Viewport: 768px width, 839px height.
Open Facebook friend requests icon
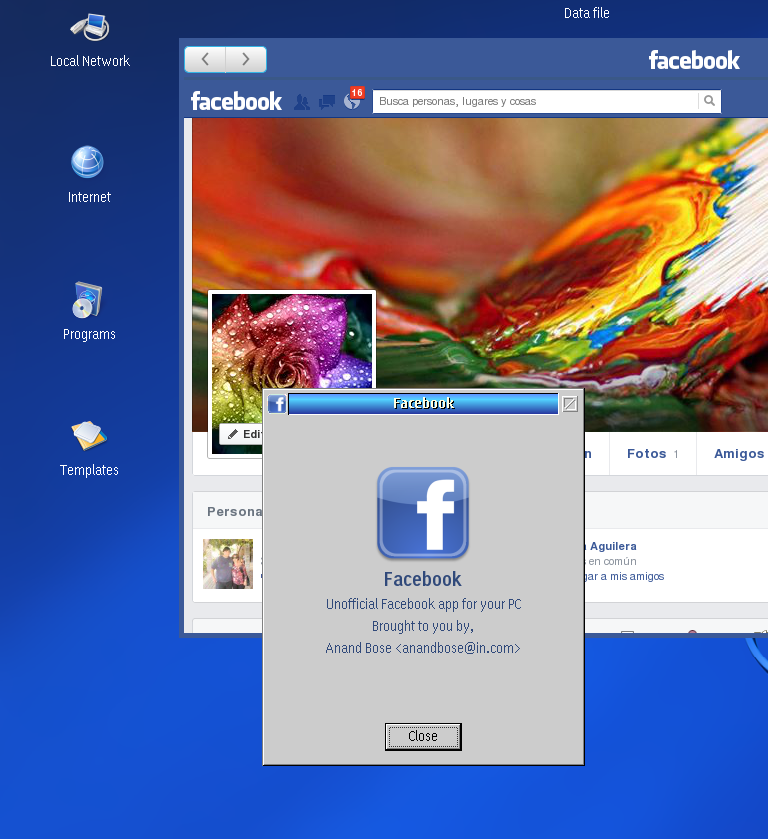coord(302,102)
